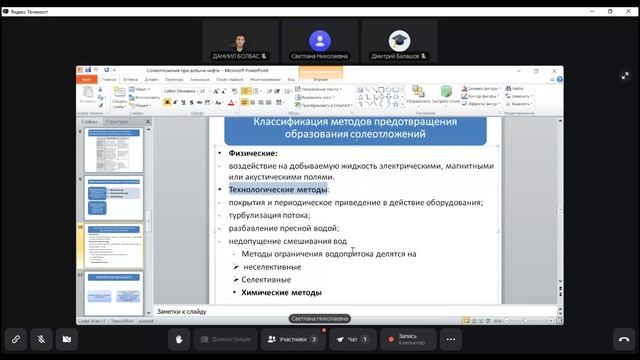
Task: Click the Format Painter brush icon
Action: pyautogui.click(x=100, y=105)
